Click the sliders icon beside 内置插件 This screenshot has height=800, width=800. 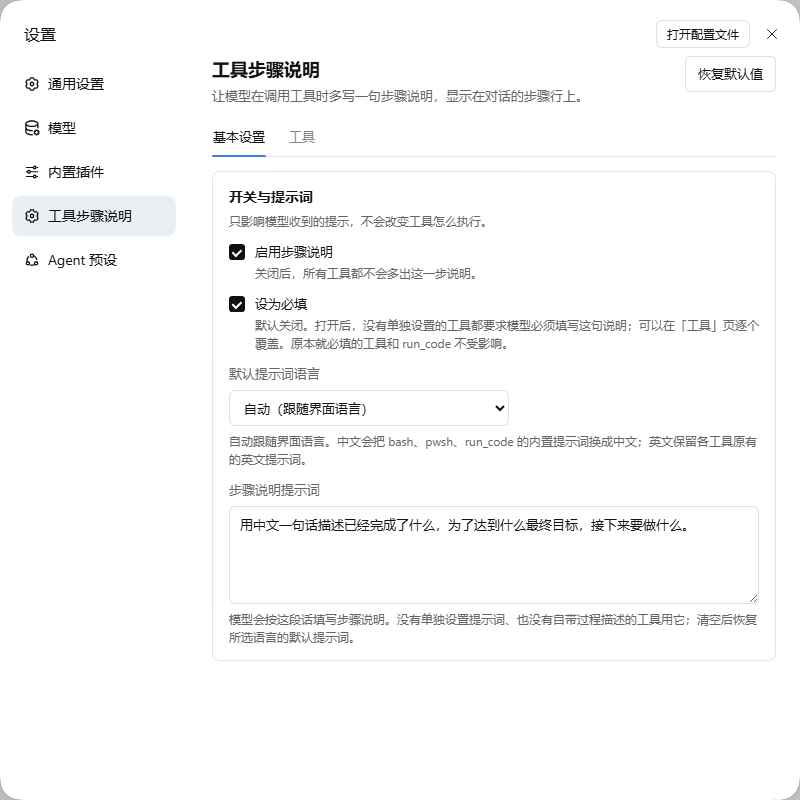(32, 172)
